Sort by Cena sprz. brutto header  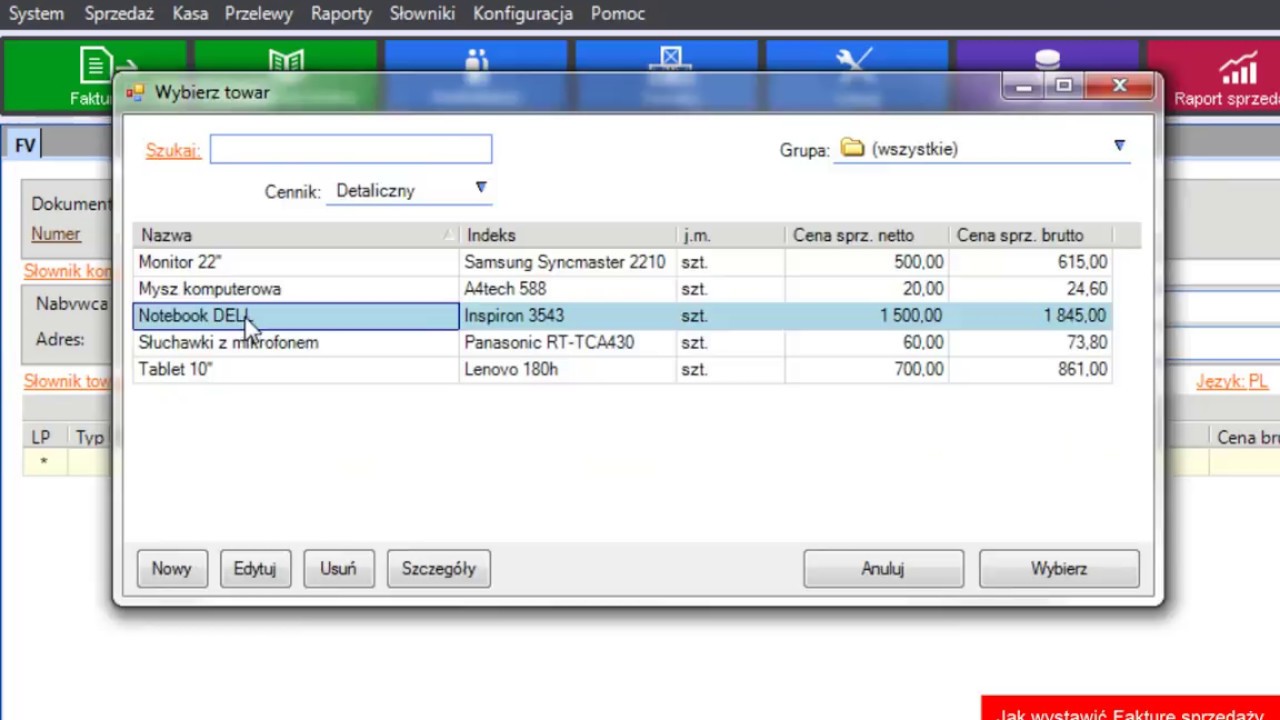coord(1029,235)
